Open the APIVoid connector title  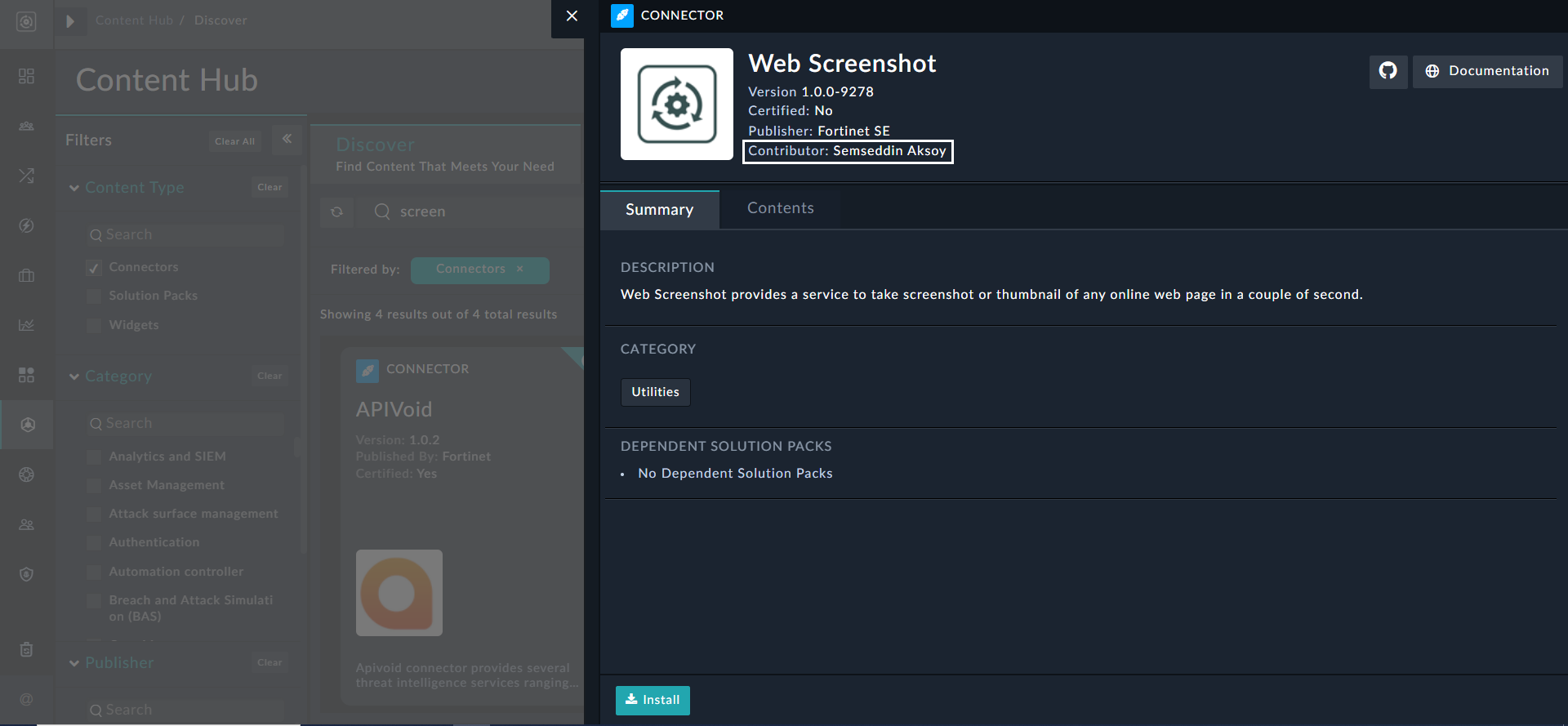pos(394,409)
